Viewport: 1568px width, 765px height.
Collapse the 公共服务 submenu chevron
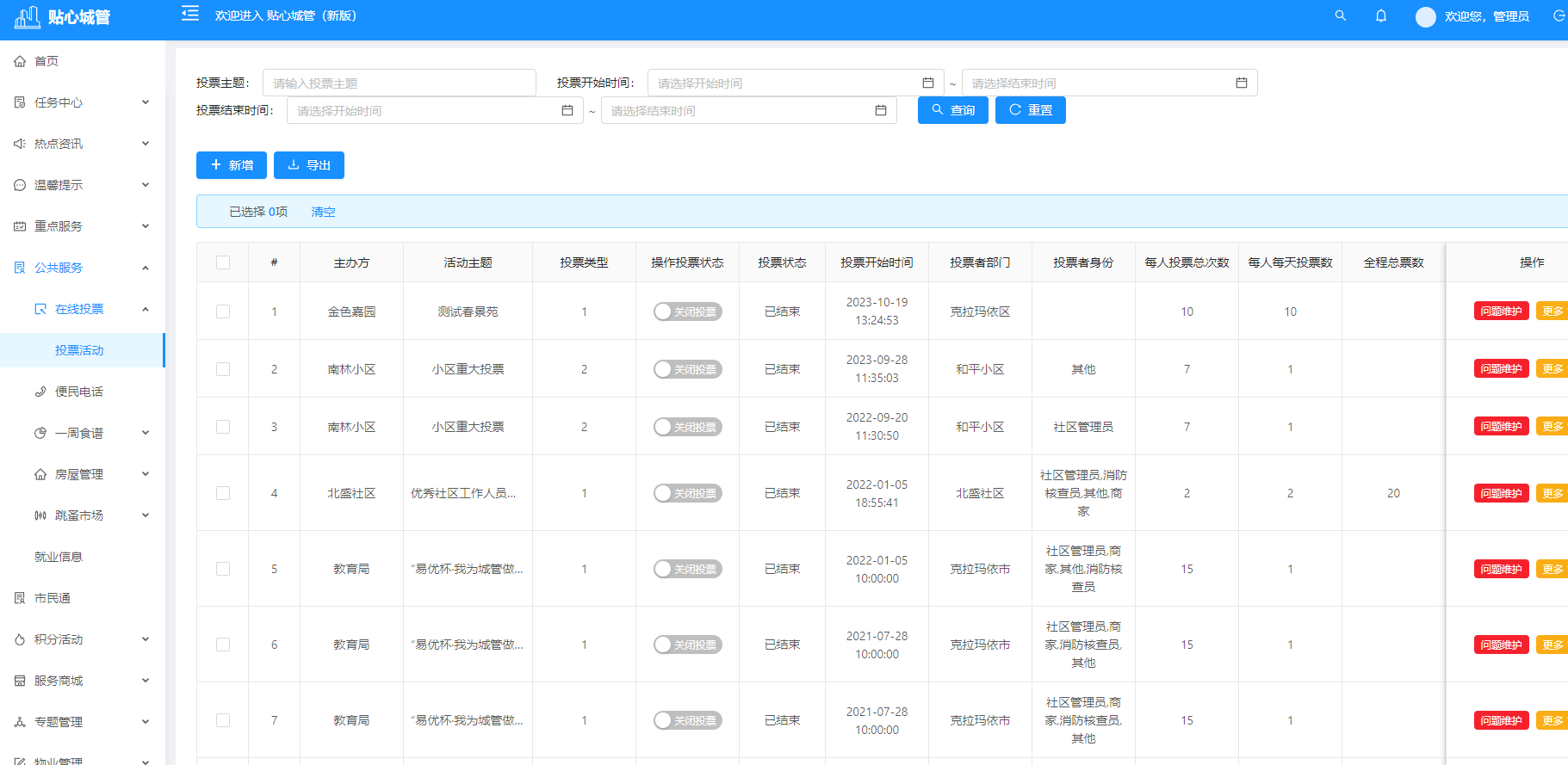146,268
